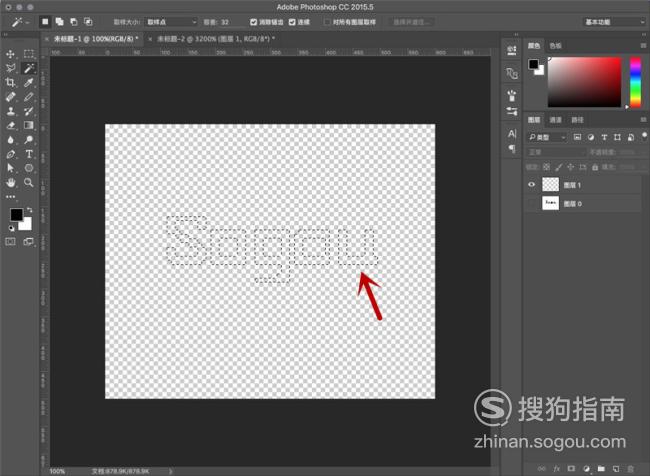This screenshot has height=476, width=650.
Task: Enable Sample All Layers checkbox
Action: pyautogui.click(x=327, y=22)
